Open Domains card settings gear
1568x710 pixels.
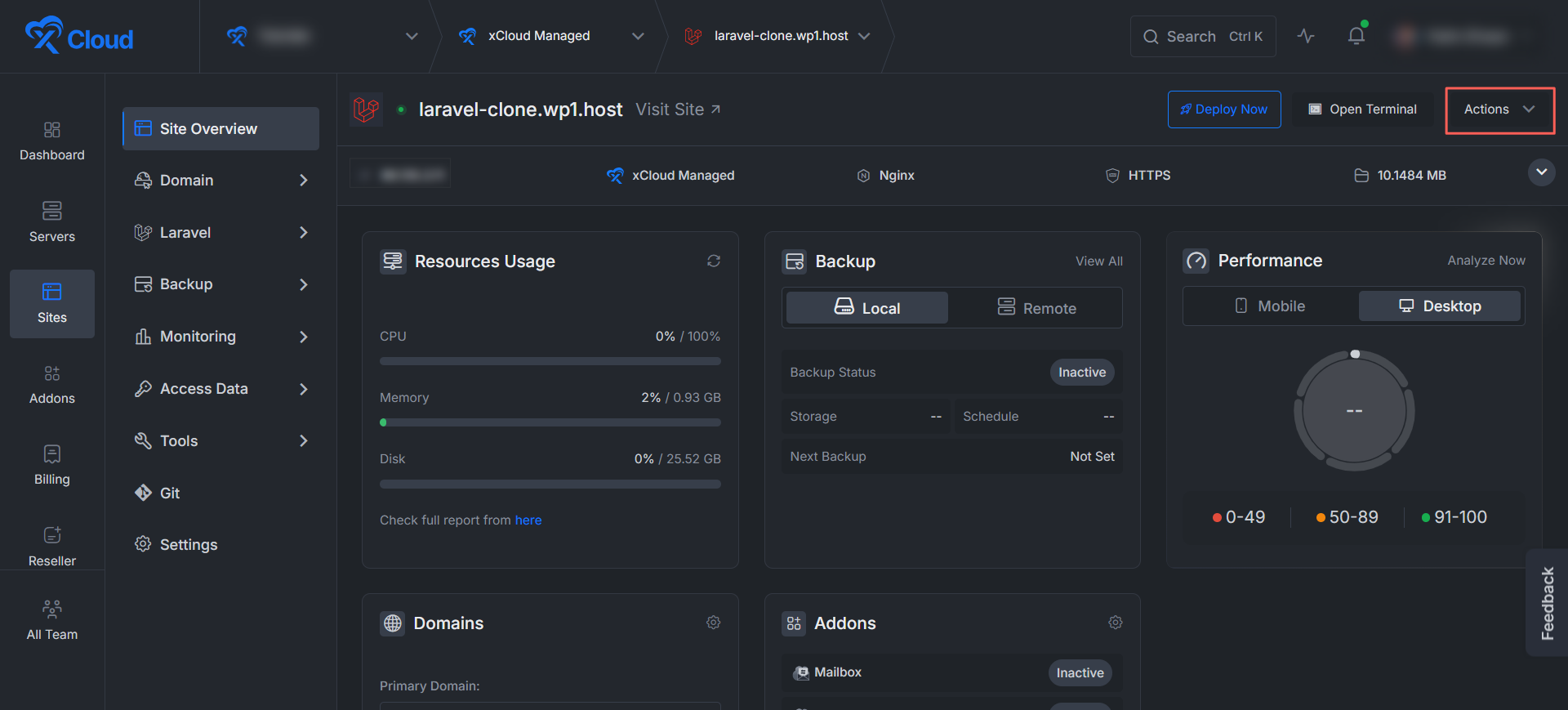tap(714, 623)
